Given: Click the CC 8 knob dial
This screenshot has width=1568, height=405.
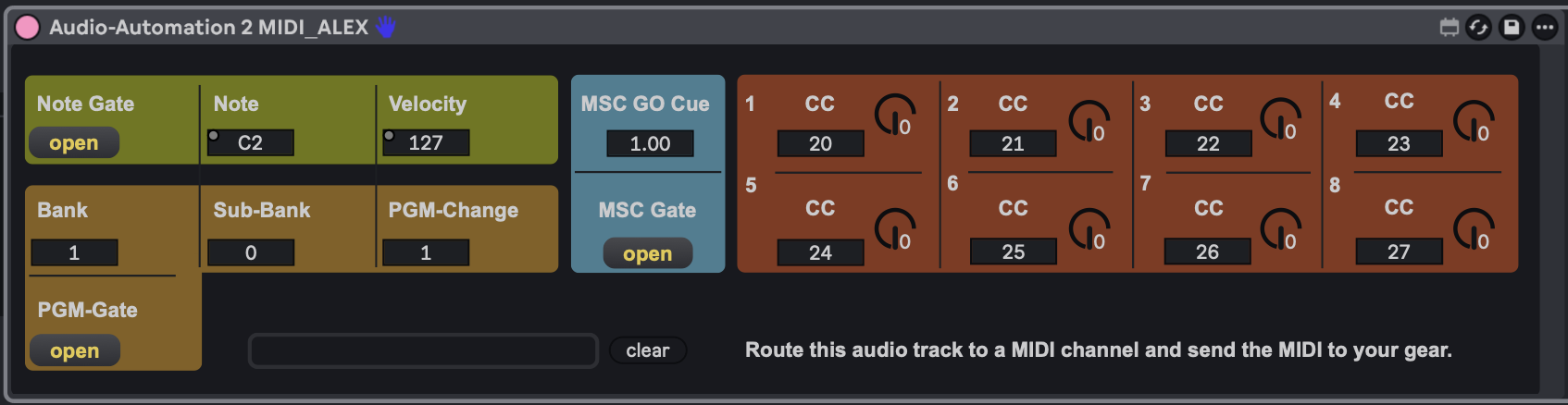Looking at the screenshot, I should (x=1474, y=229).
